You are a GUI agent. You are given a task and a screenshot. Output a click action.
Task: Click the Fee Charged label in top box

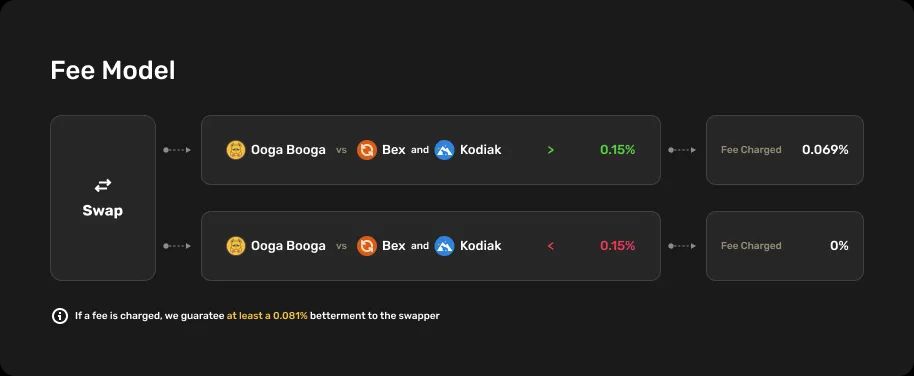tap(751, 150)
